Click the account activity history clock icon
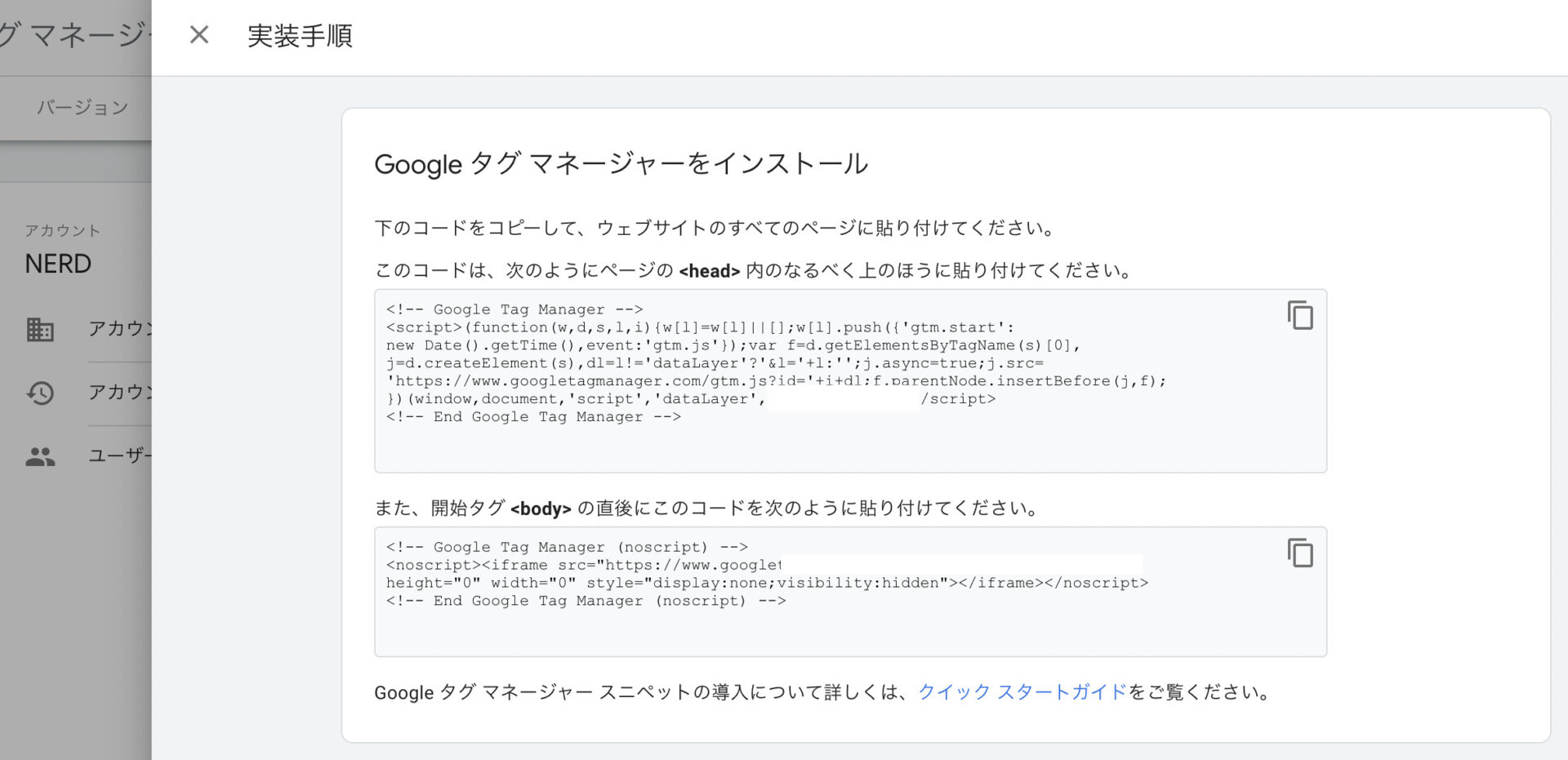The width and height of the screenshot is (1568, 760). [x=40, y=393]
